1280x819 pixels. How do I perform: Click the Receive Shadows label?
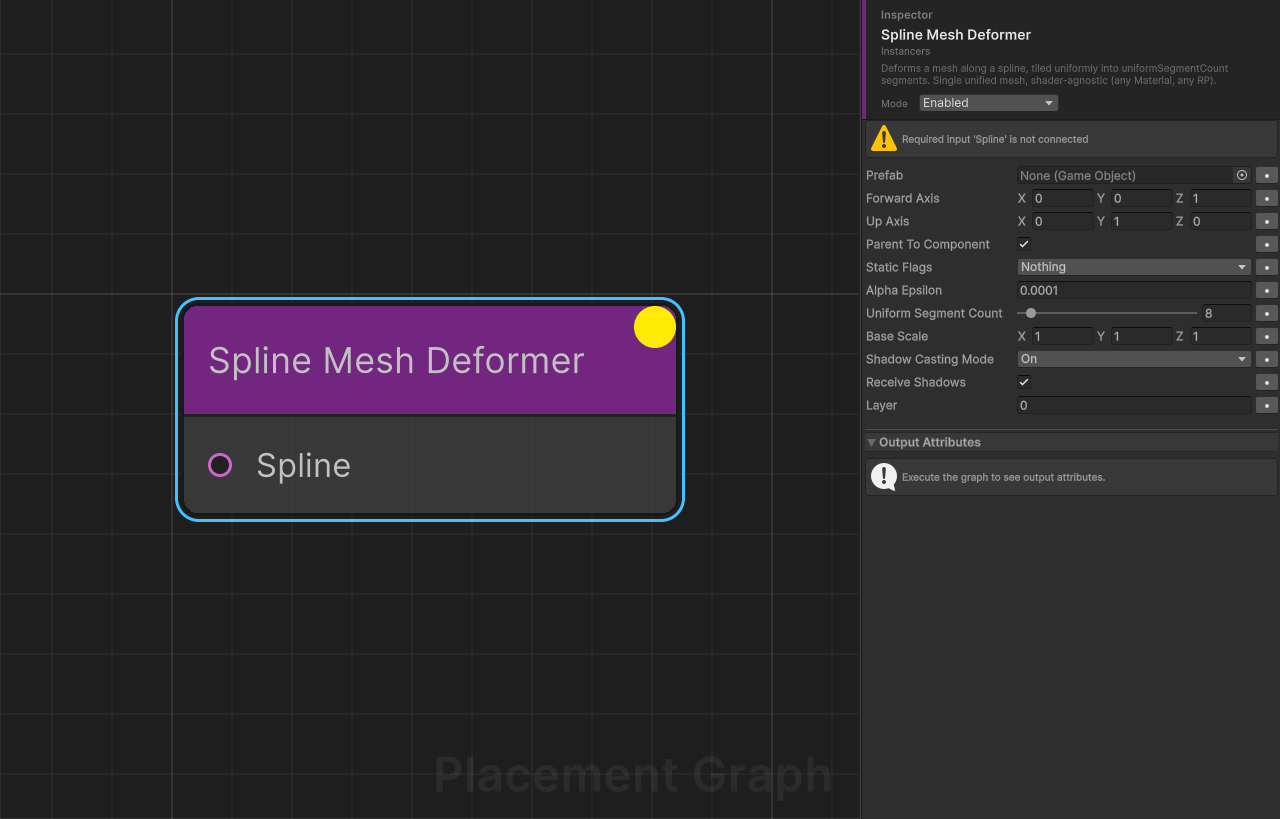(x=916, y=382)
